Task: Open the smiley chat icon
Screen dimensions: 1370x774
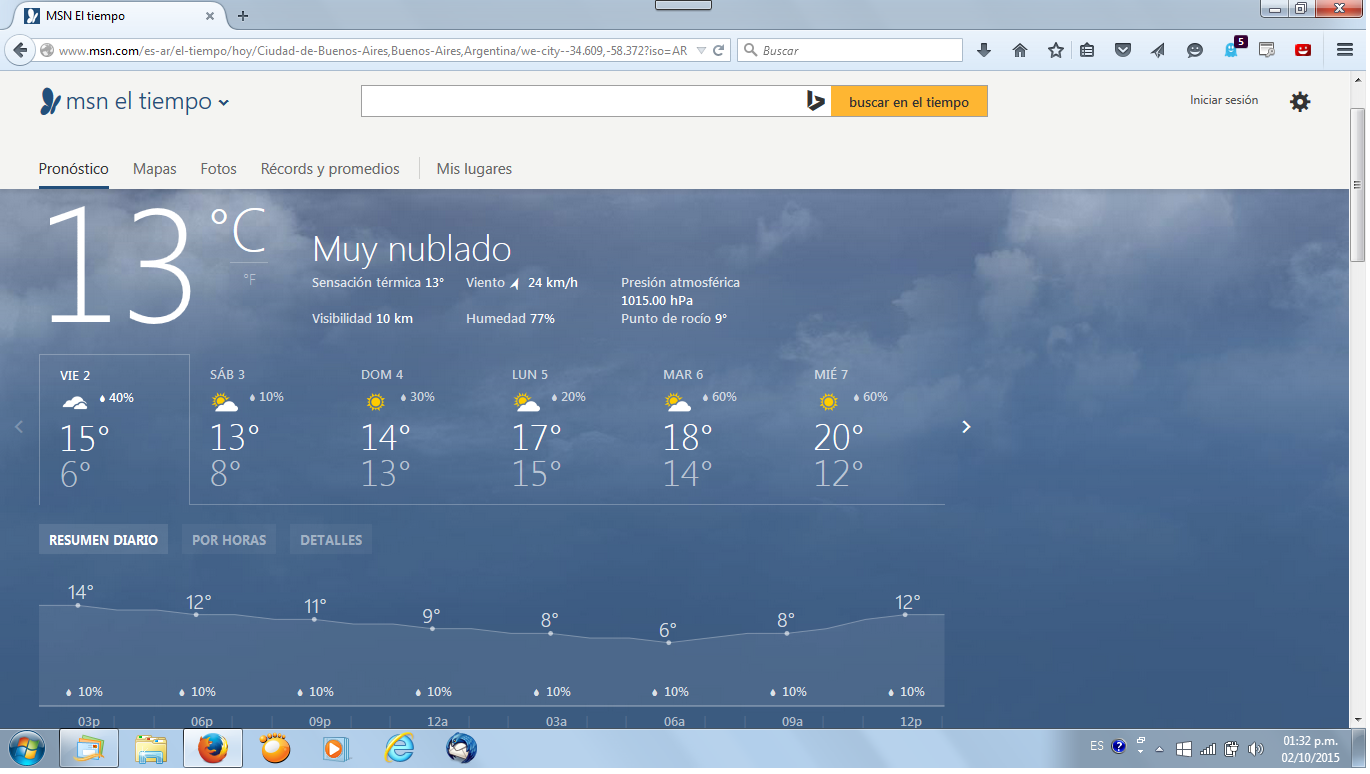Action: [1194, 50]
